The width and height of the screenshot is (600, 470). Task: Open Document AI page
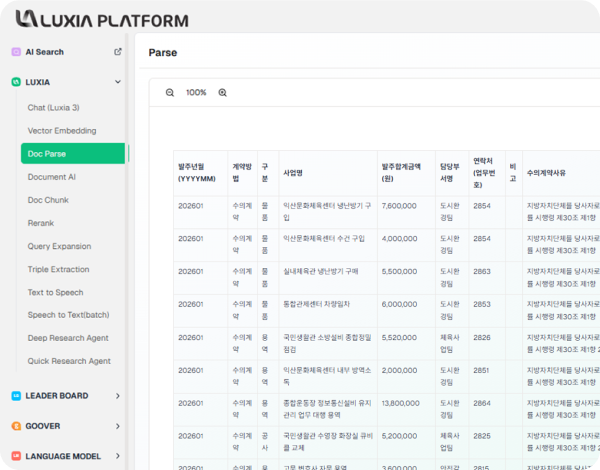coord(52,177)
